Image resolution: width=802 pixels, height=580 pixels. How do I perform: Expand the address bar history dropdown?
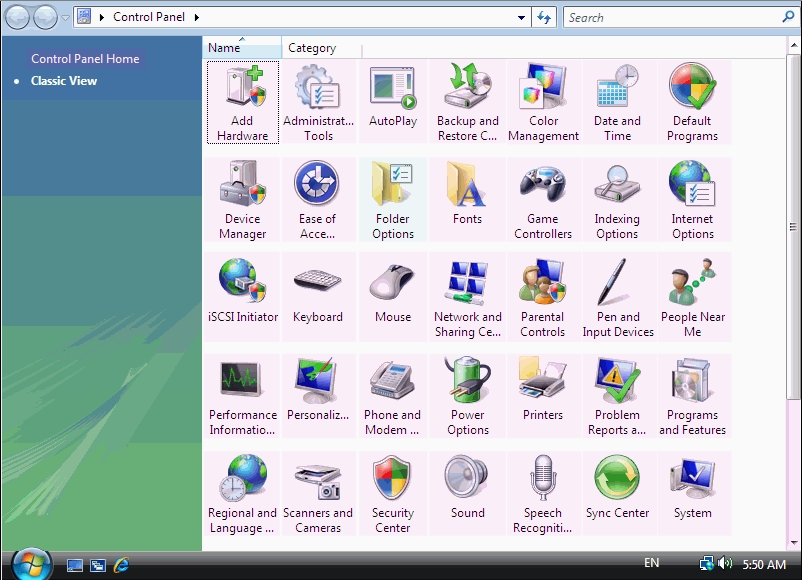pyautogui.click(x=521, y=17)
